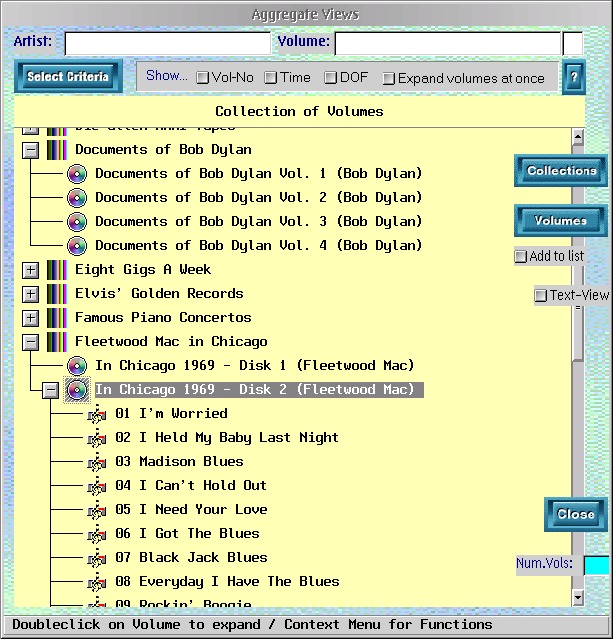Open the Collections view
This screenshot has width=613, height=639.
pos(561,170)
